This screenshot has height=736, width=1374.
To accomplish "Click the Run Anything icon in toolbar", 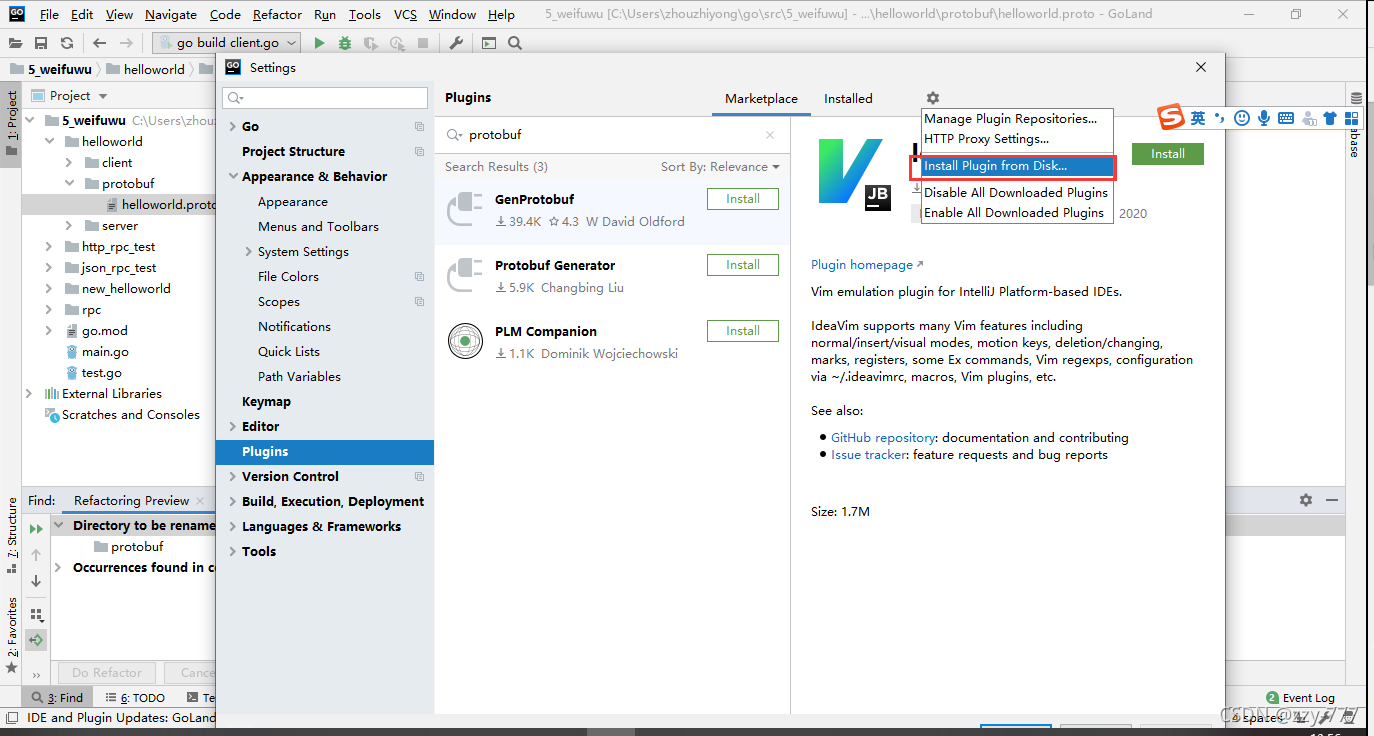I will [489, 43].
